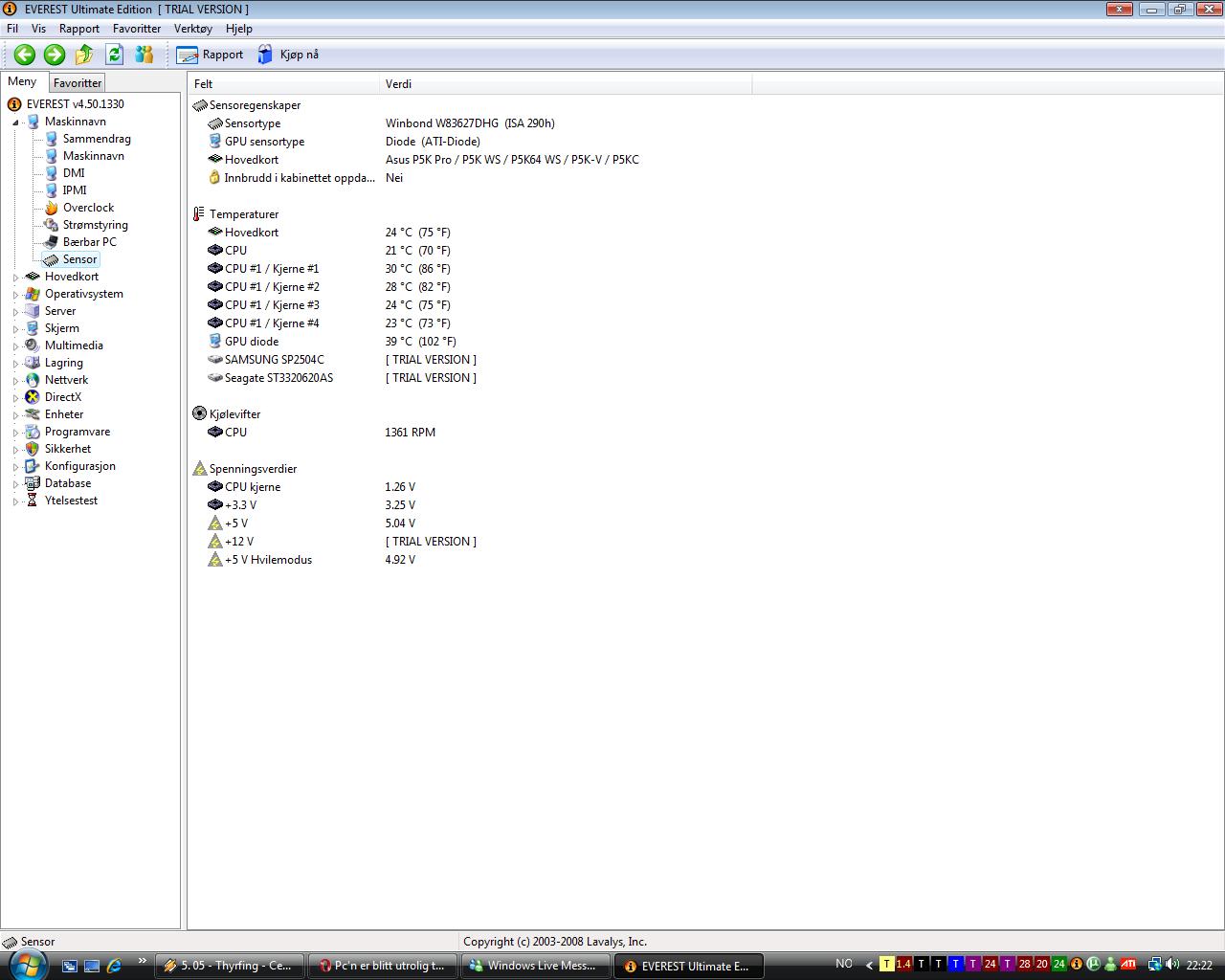The height and width of the screenshot is (980, 1225).
Task: Click the Database icon in tree
Action: [x=33, y=483]
